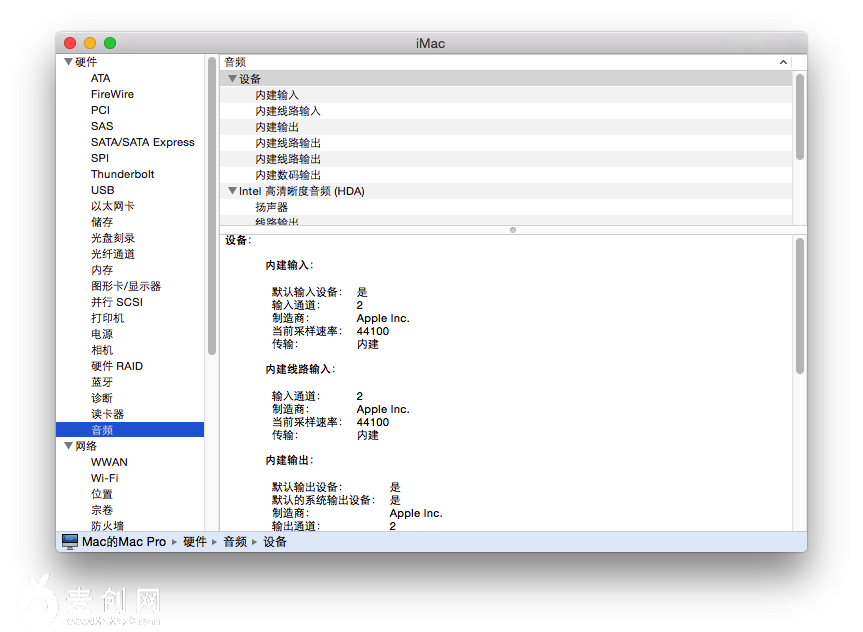Viewport: 863px width, 632px height.
Task: Select 蓝牙 in the sidebar
Action: click(102, 382)
